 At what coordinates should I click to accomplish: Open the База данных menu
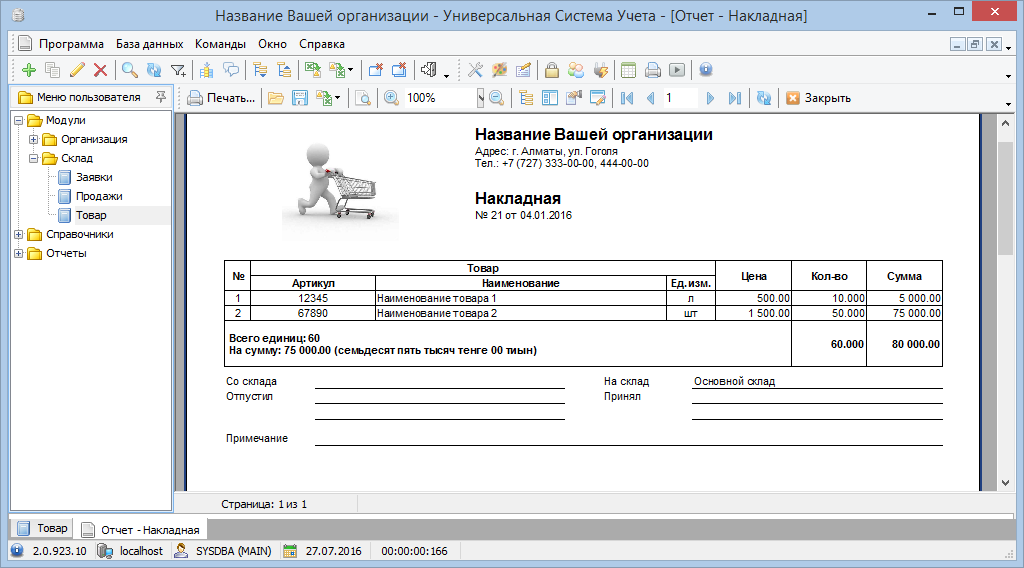click(149, 44)
